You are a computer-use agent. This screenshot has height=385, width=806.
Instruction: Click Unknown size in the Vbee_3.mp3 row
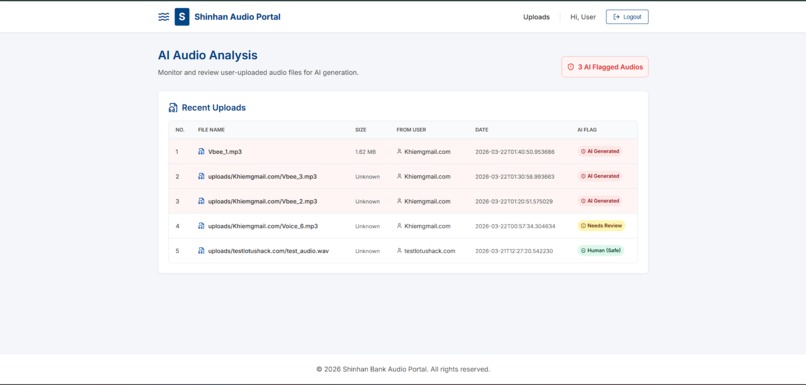click(368, 176)
